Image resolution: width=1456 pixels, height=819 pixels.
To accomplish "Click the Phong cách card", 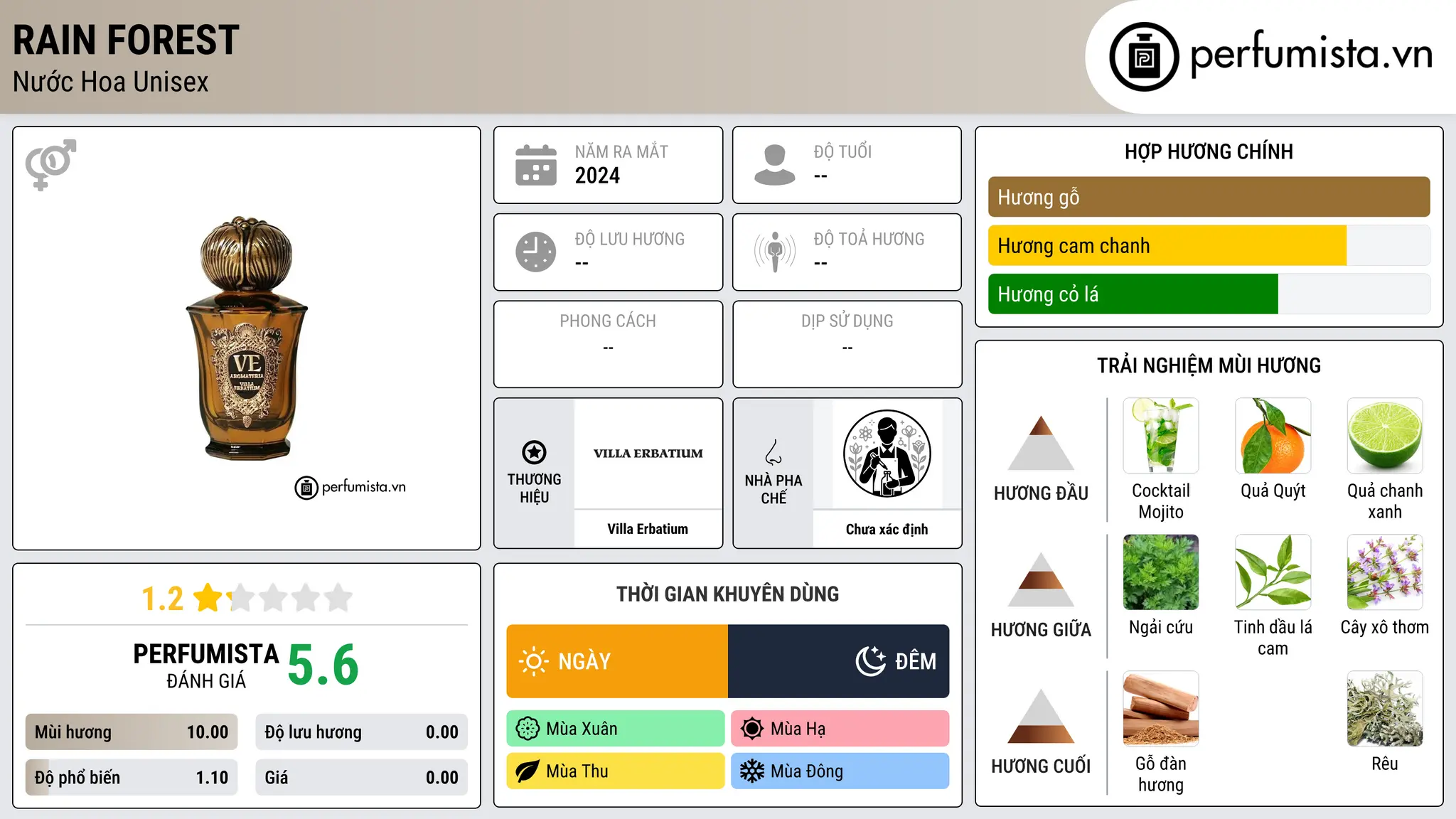I will click(608, 344).
